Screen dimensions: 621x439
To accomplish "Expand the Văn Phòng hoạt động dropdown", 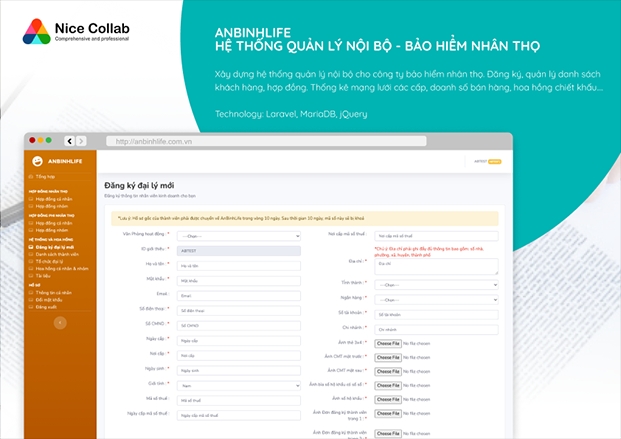I will (x=238, y=236).
